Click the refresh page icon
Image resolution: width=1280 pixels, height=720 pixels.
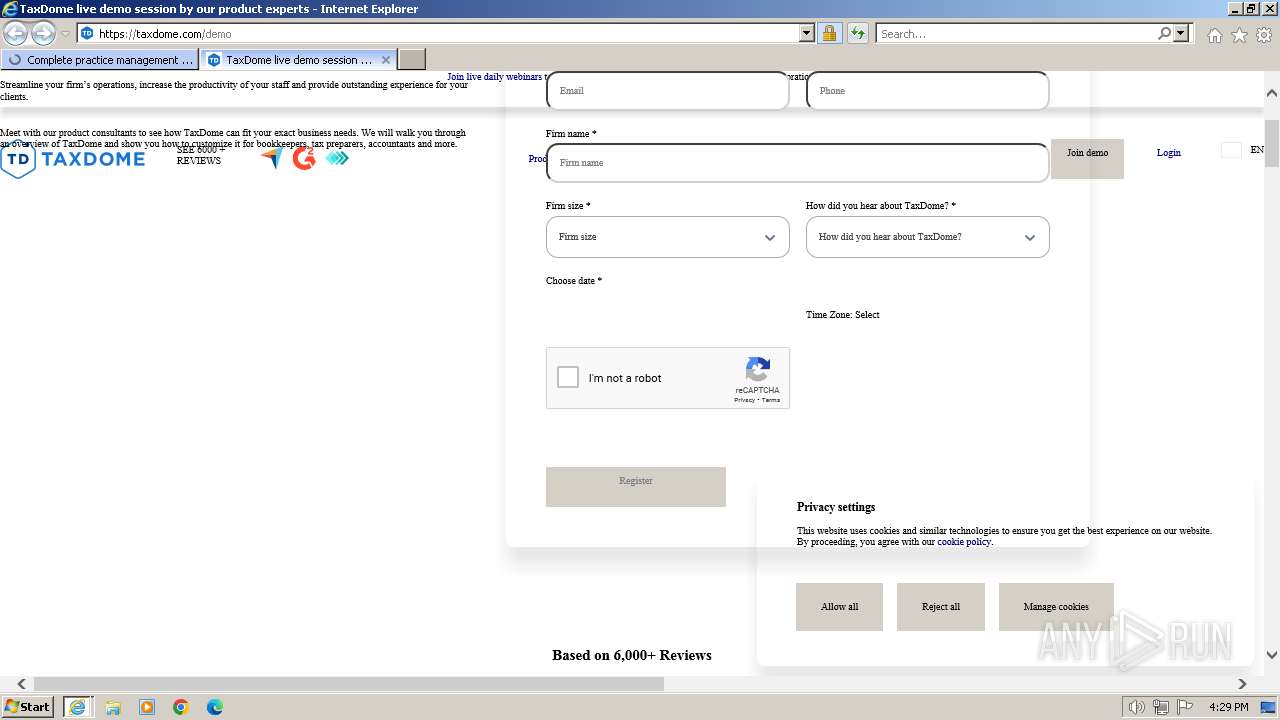click(x=857, y=33)
